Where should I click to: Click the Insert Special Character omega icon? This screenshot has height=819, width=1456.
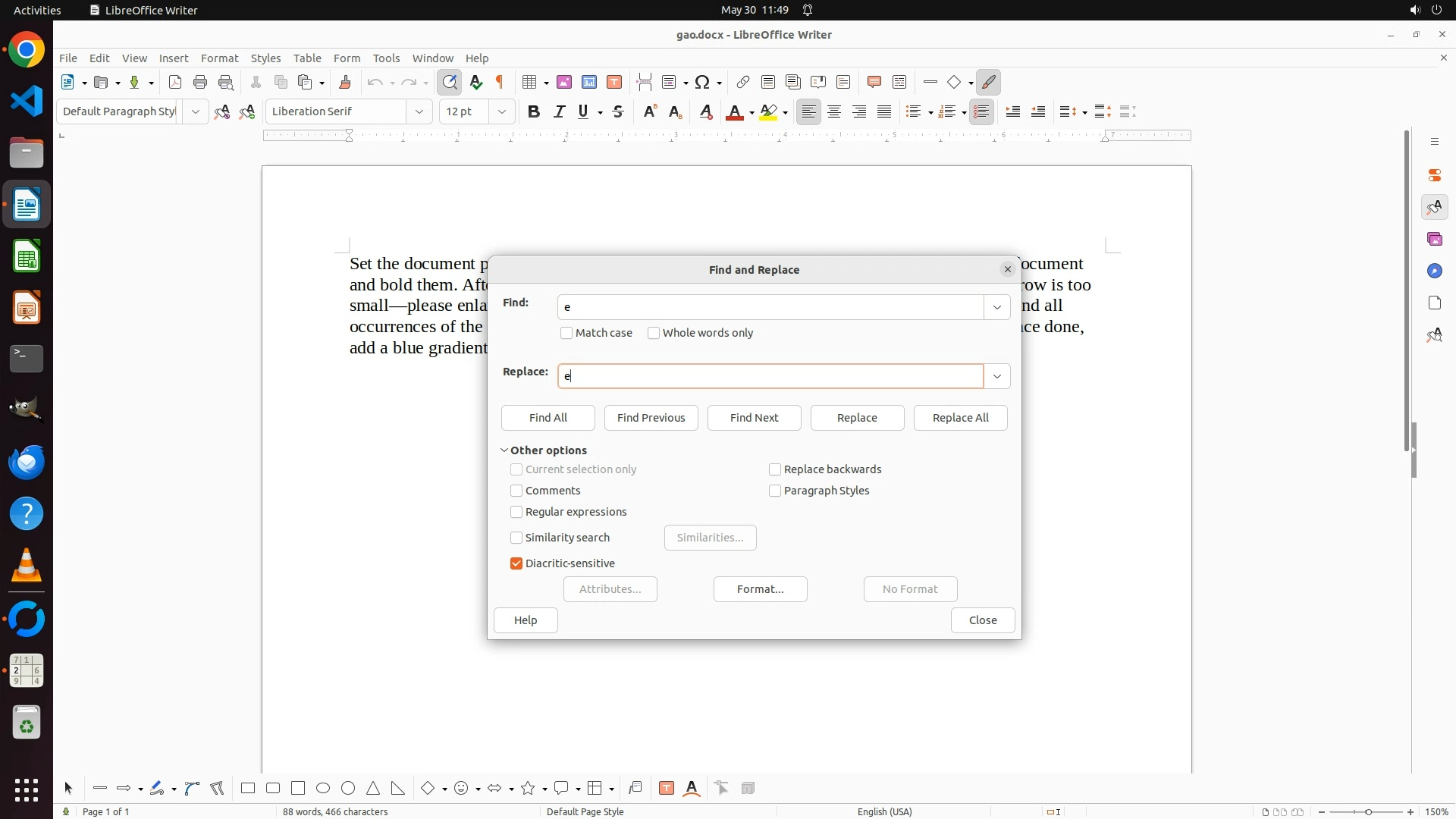tap(702, 82)
